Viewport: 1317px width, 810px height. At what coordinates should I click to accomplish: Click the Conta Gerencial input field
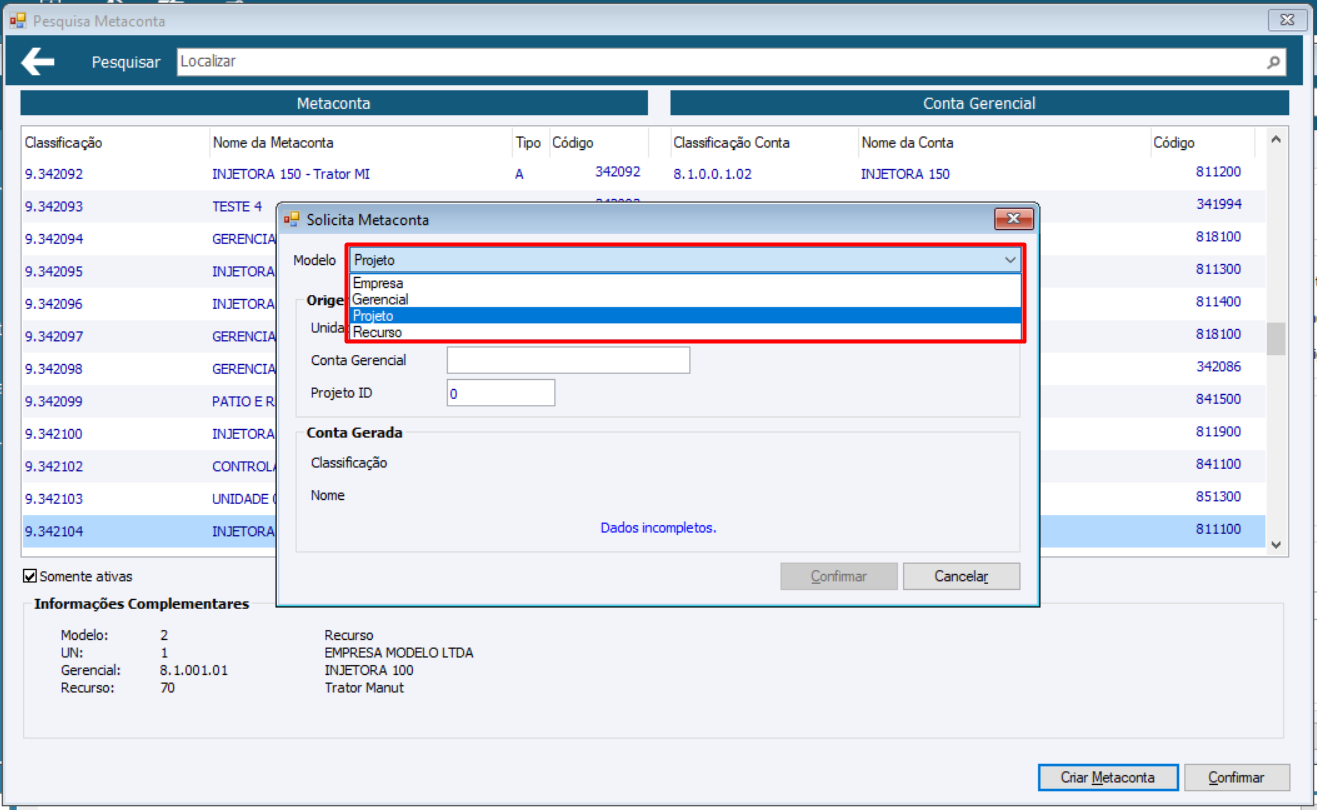[x=568, y=360]
